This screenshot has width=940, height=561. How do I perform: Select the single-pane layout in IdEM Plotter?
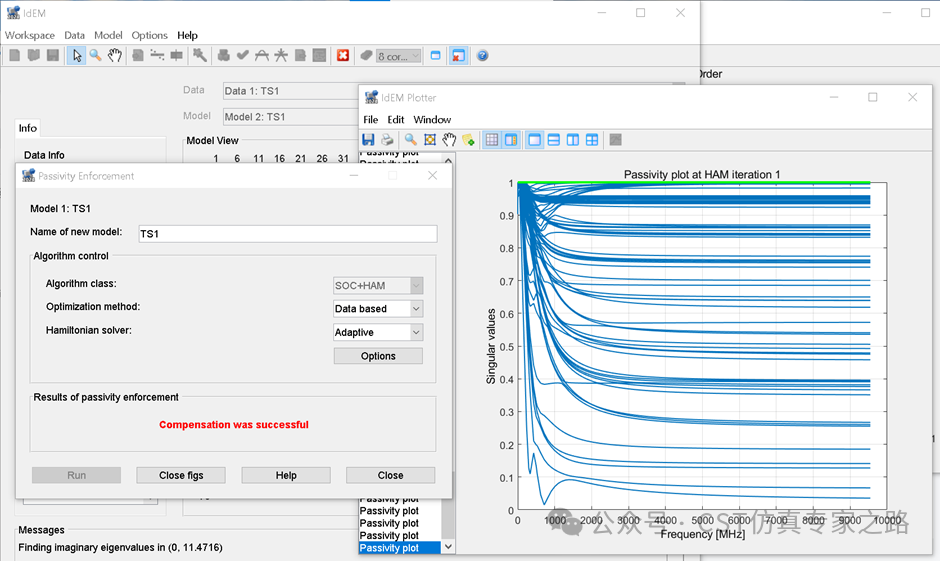[x=534, y=140]
